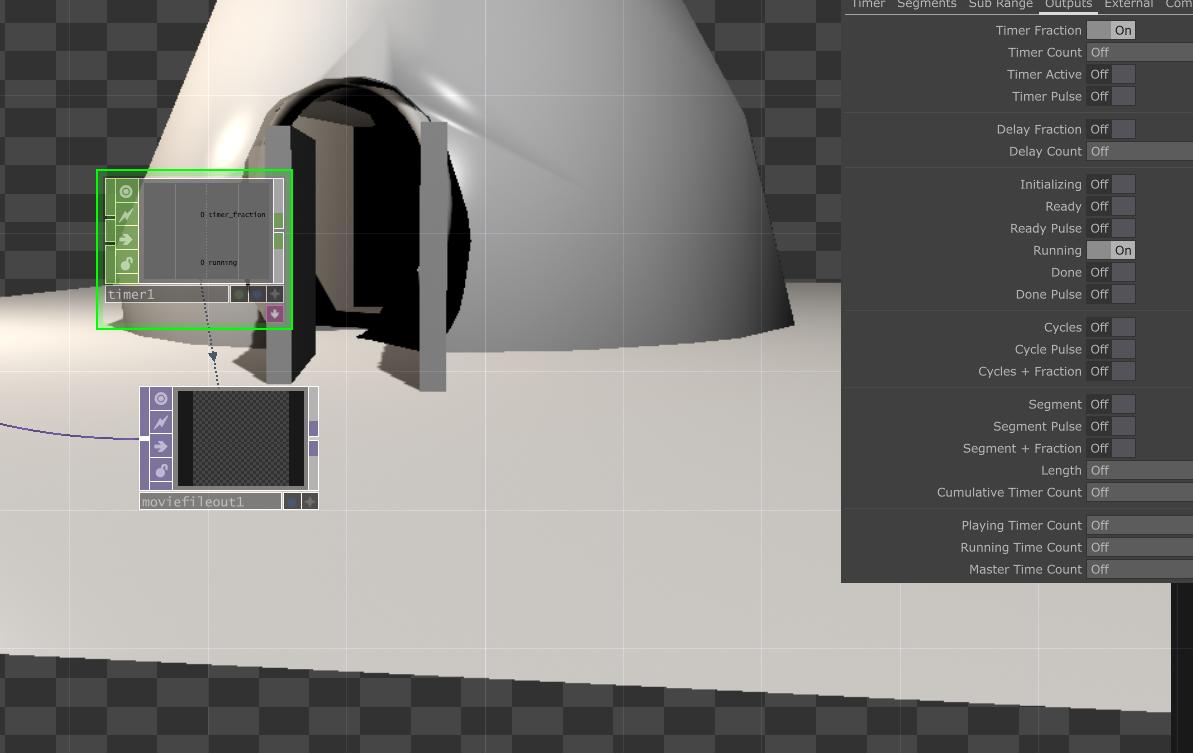1193x753 pixels.
Task: Select the timer1 node name label
Action: click(x=166, y=294)
